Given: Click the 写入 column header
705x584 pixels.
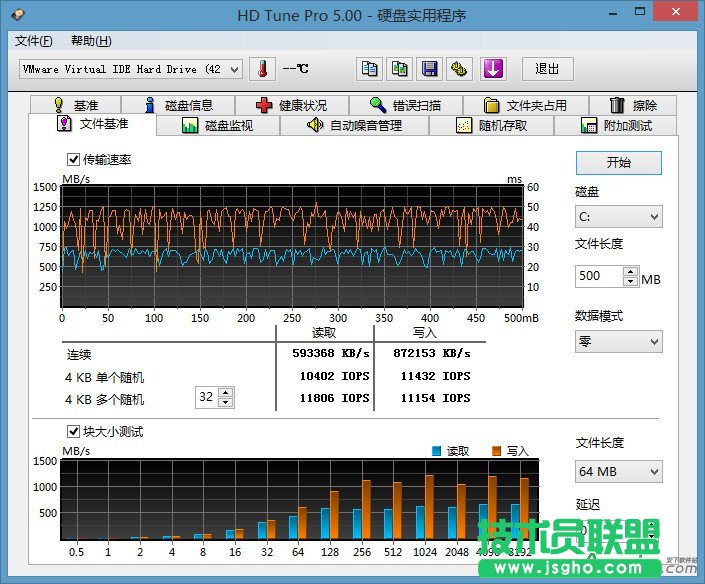Looking at the screenshot, I should [x=425, y=333].
